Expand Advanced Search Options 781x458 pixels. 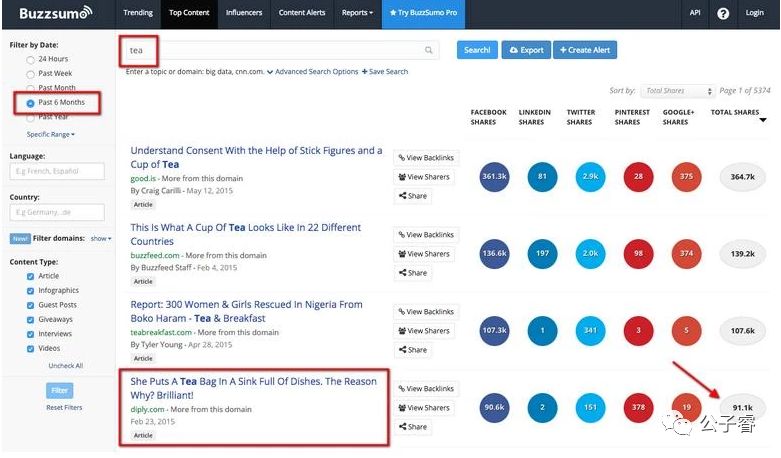(x=312, y=72)
